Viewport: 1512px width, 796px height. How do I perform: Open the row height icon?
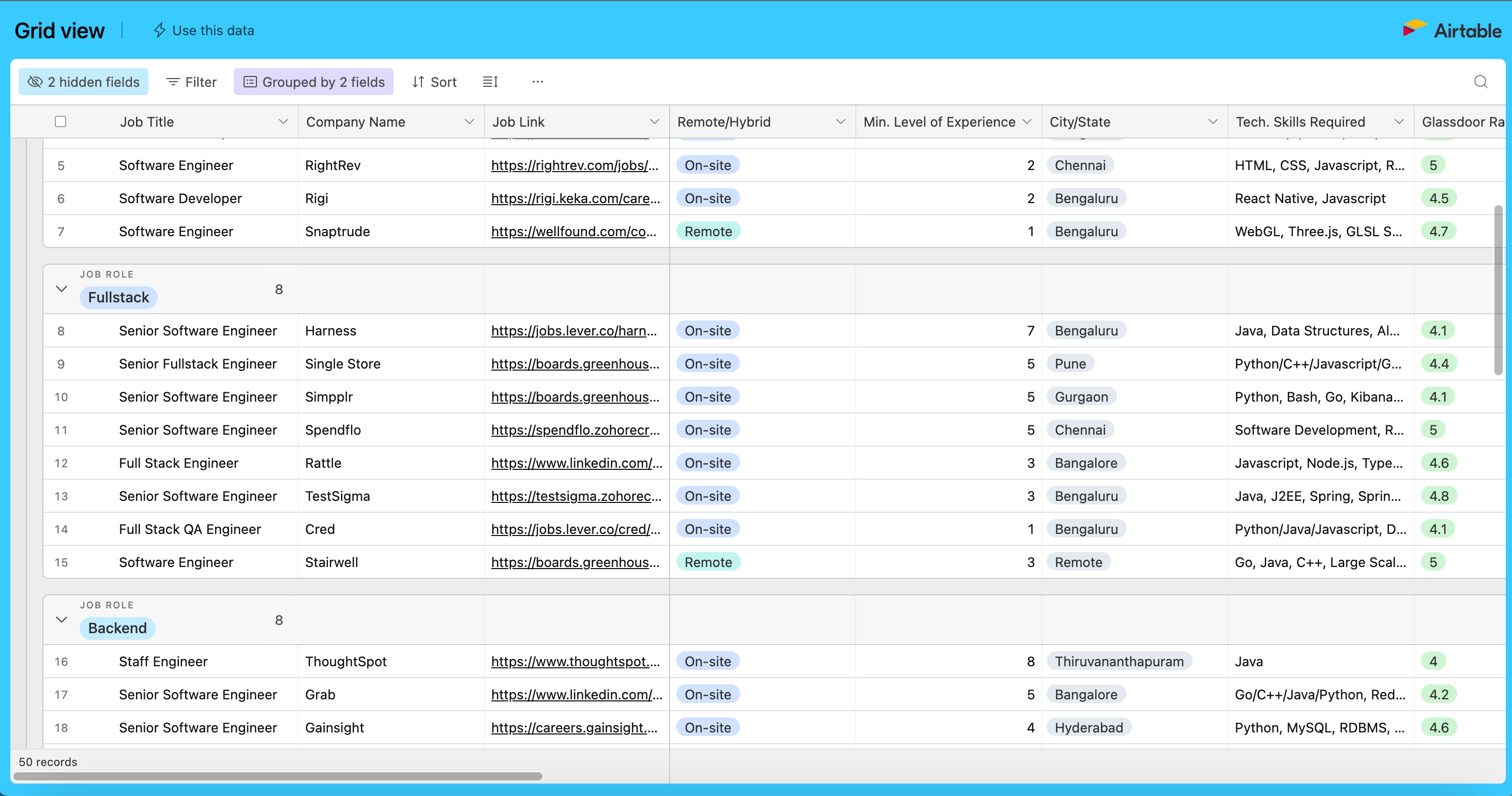tap(490, 82)
